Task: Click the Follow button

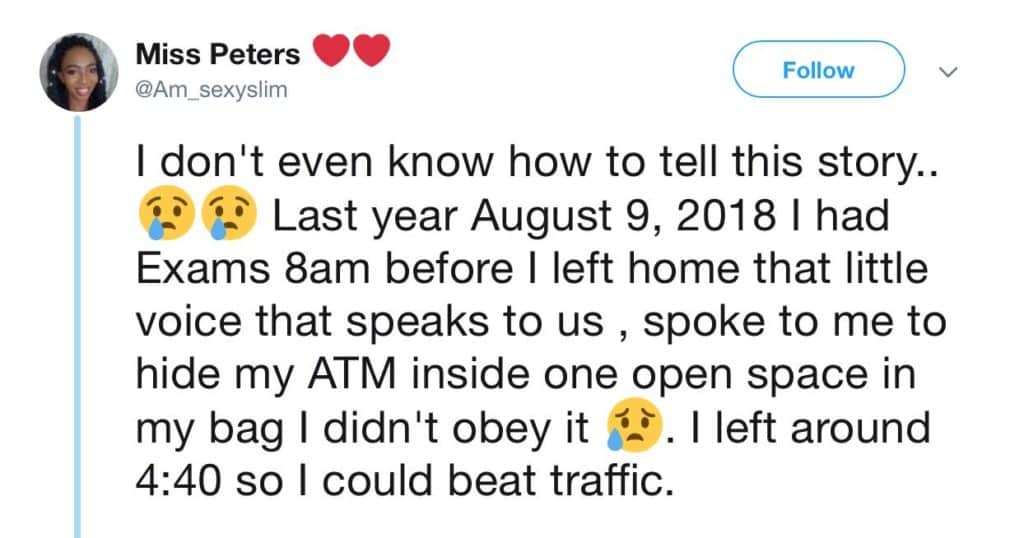Action: click(818, 70)
